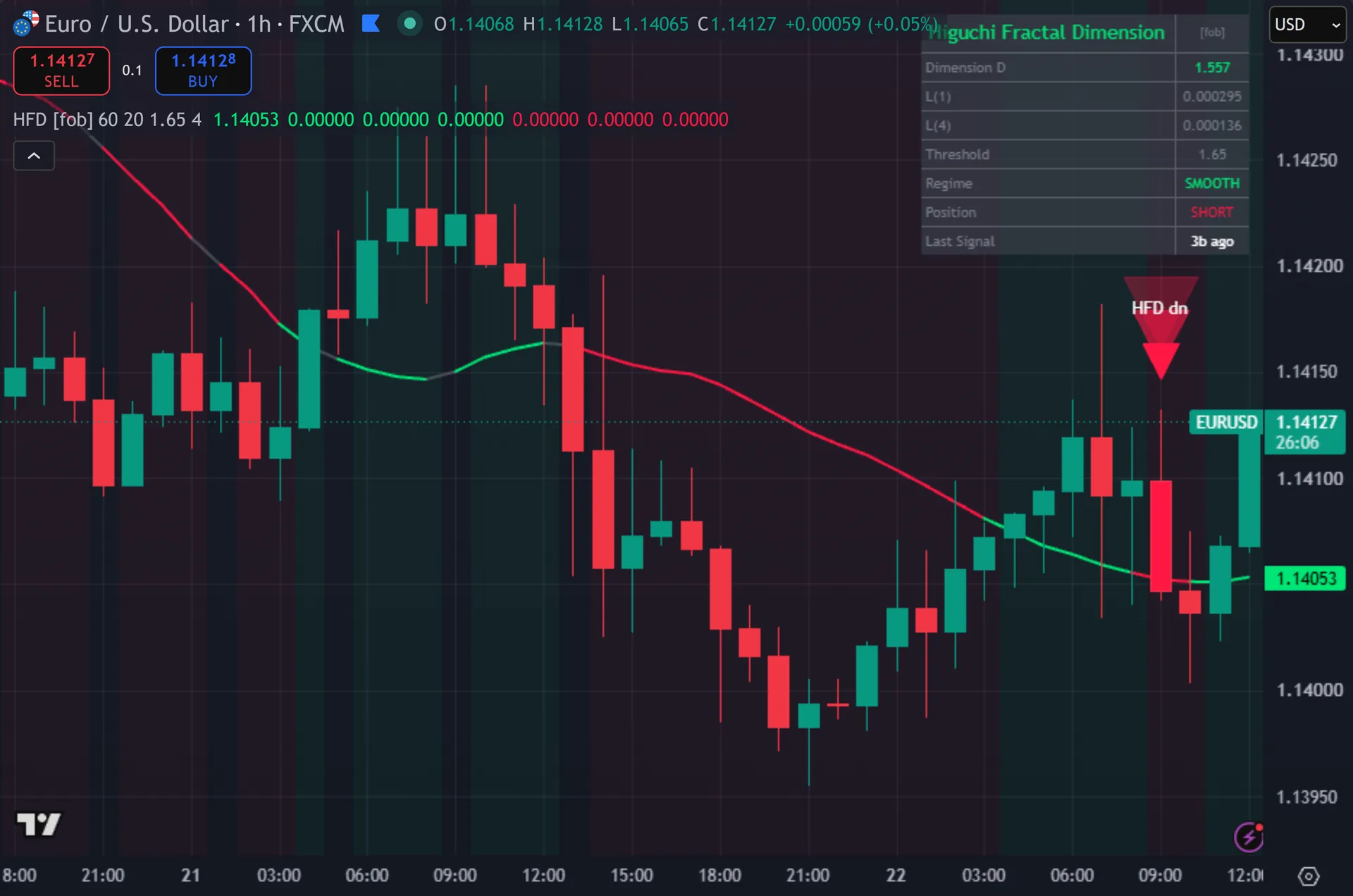Click the Last Signal row label
The image size is (1353, 896).
(x=960, y=241)
